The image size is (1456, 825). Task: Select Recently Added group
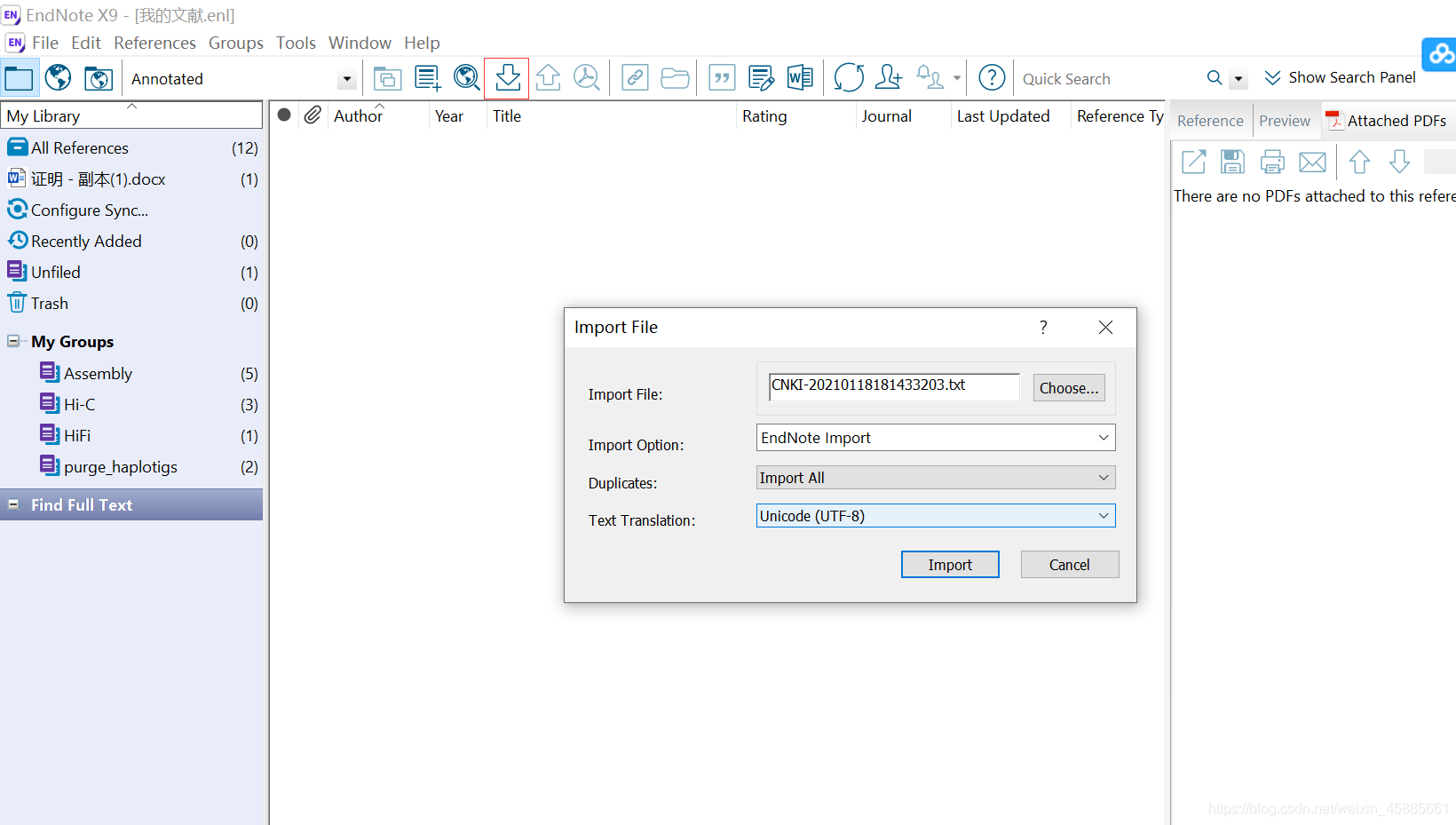pyautogui.click(x=131, y=242)
